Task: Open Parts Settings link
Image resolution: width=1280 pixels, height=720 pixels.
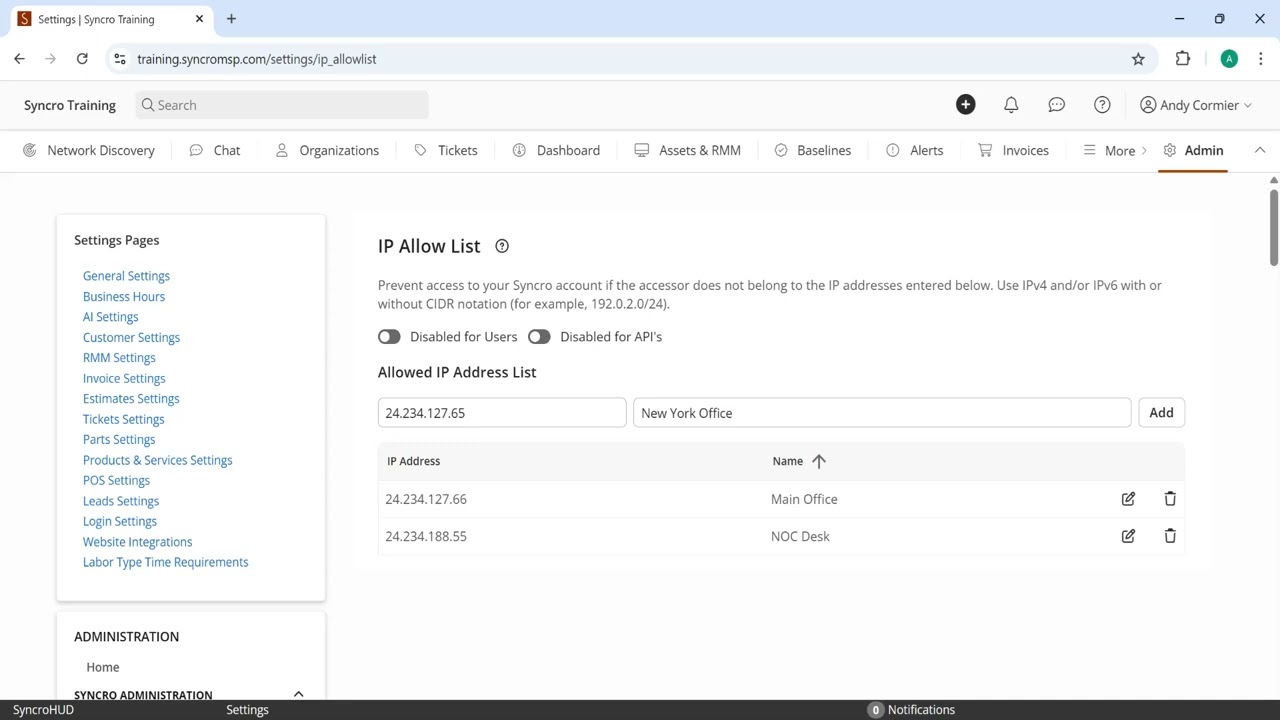Action: point(119,440)
